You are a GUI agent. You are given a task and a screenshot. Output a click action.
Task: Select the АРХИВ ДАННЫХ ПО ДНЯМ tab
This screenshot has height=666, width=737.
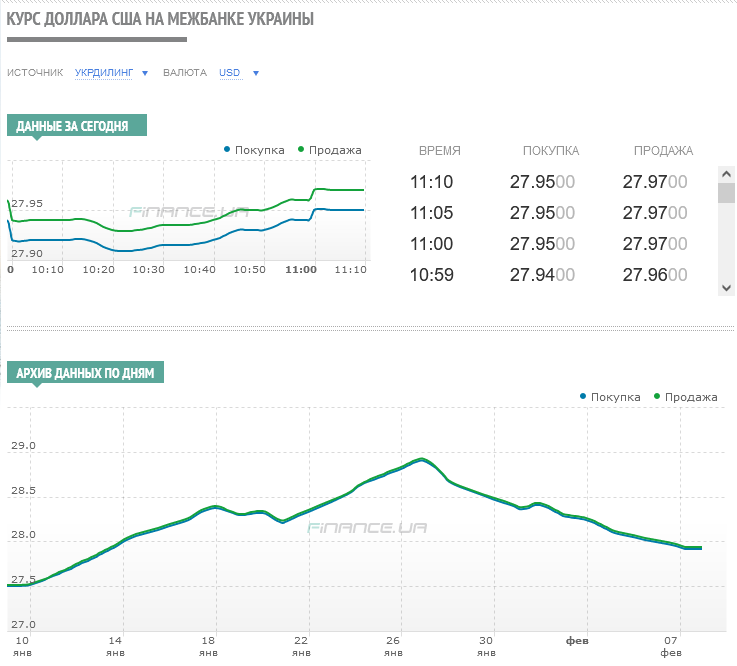(x=85, y=373)
